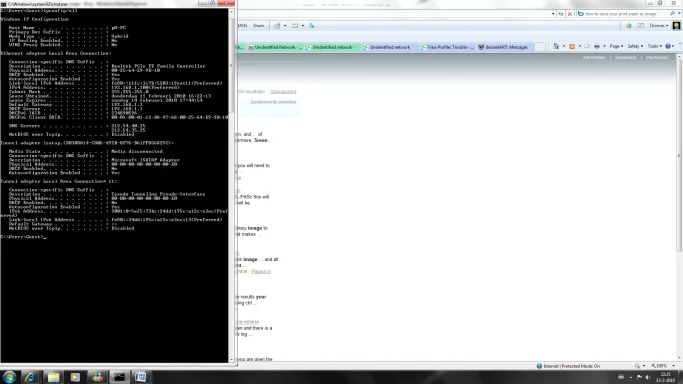This screenshot has height=384, width=683.
Task: Switch to View Profile: Trouble tab
Action: pyautogui.click(x=447, y=47)
